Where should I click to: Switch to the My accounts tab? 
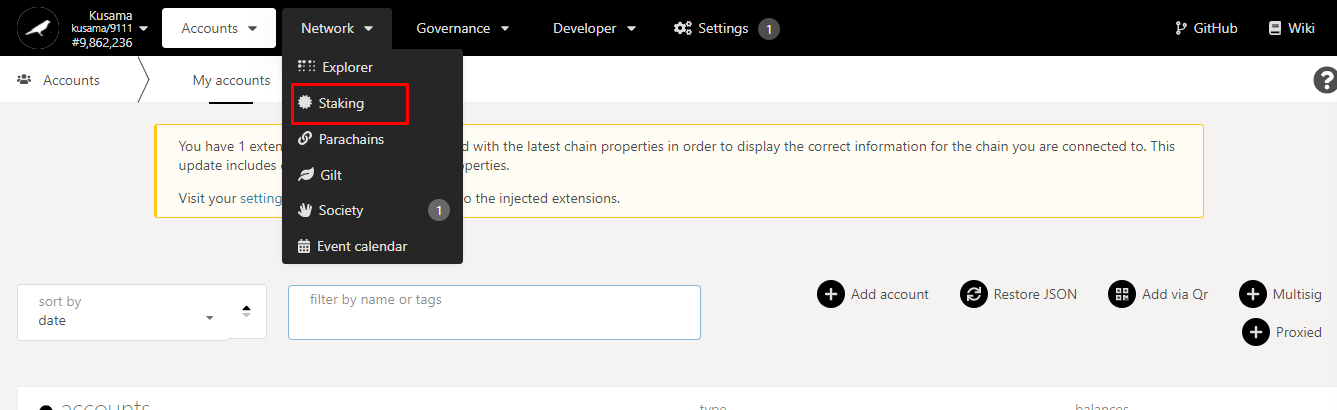(231, 80)
